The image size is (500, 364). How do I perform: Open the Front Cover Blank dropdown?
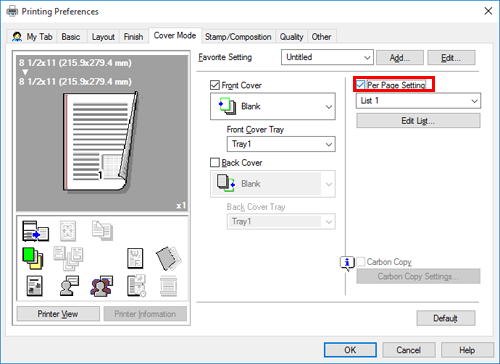tap(273, 106)
